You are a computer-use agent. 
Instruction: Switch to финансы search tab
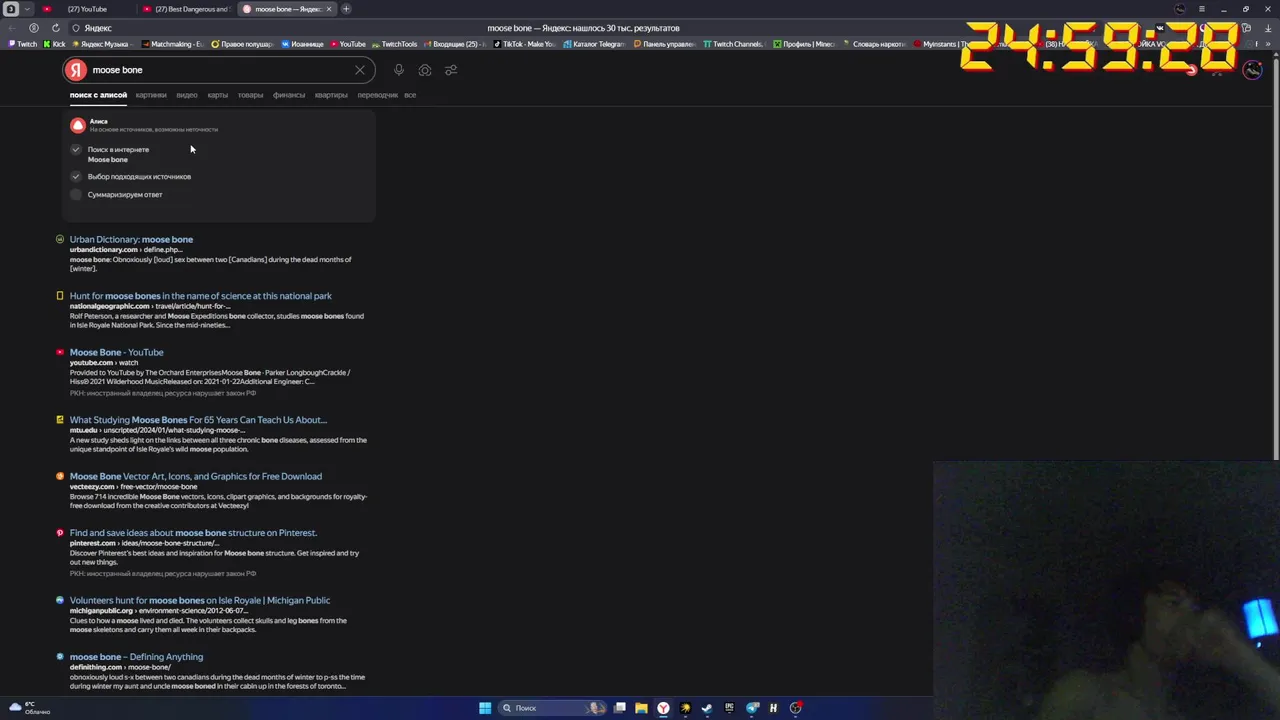[289, 95]
